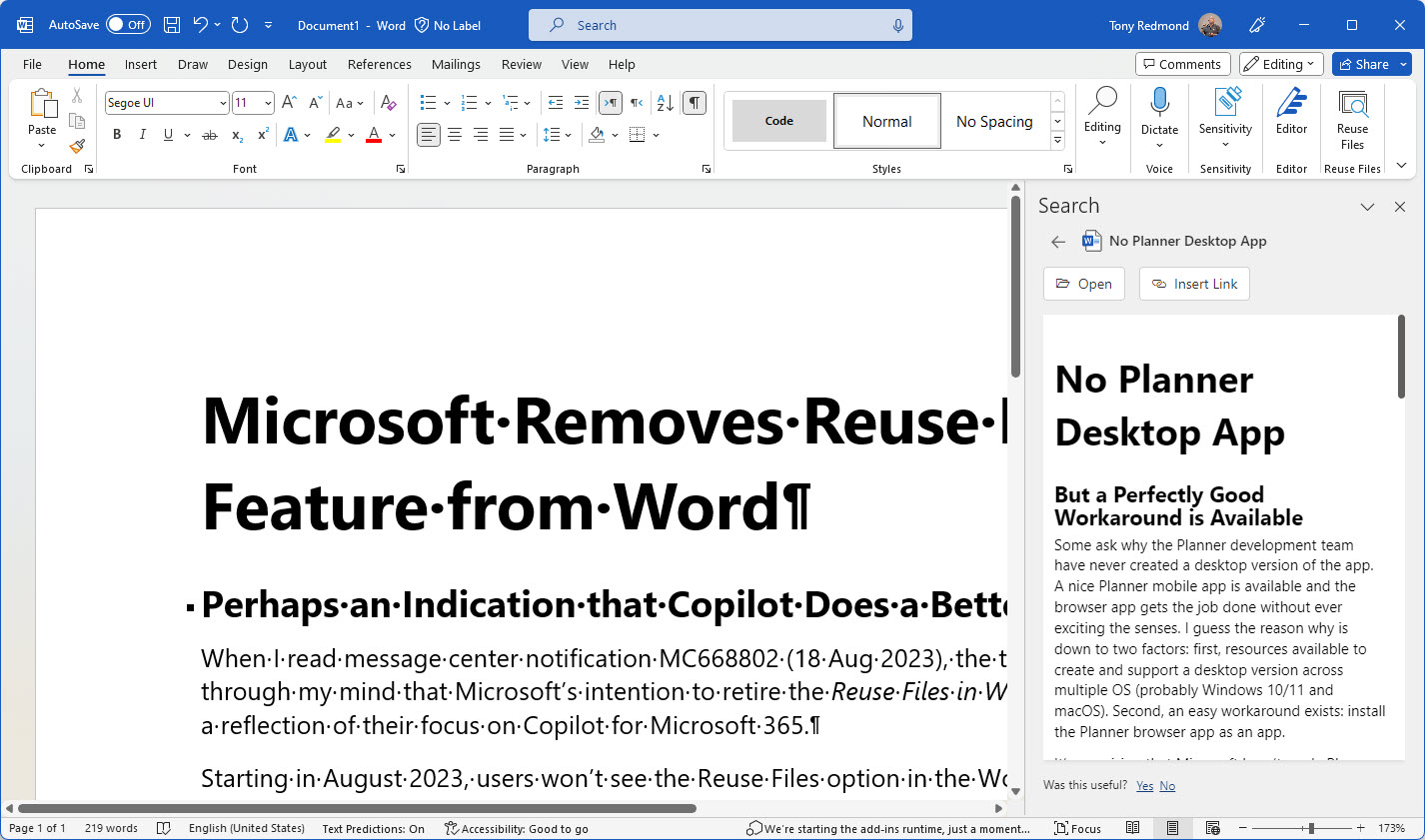Clear all formatting icon
The width and height of the screenshot is (1425, 840).
pyautogui.click(x=389, y=102)
